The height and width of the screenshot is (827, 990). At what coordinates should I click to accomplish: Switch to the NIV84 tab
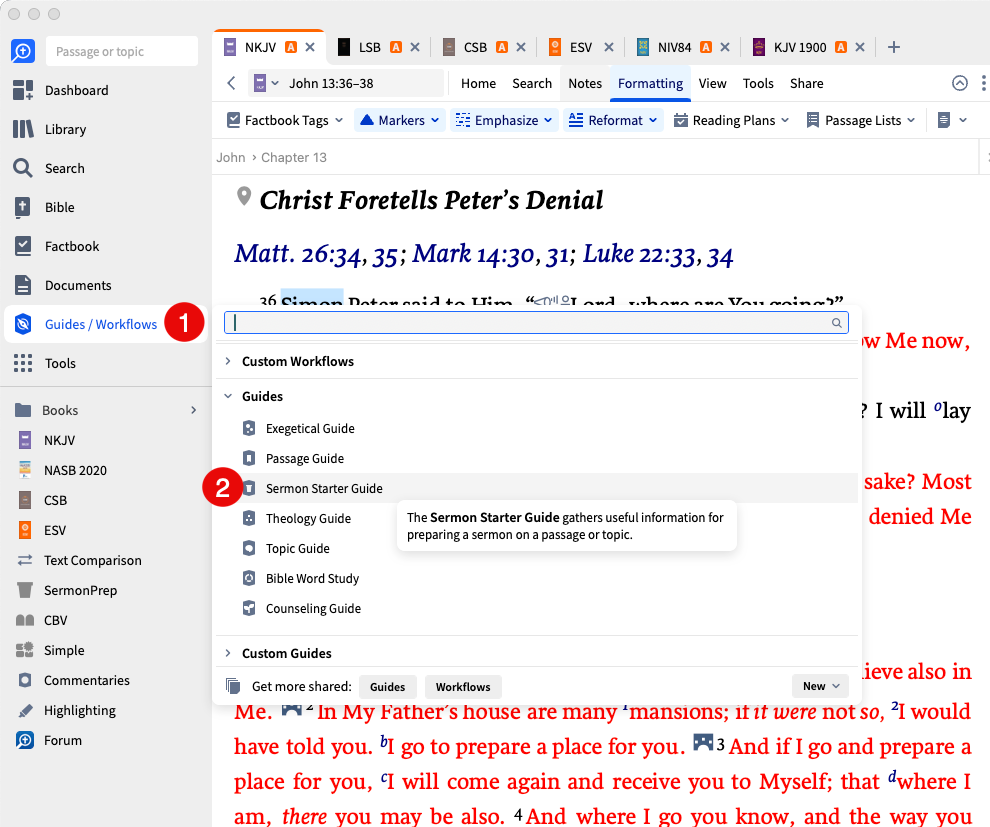674,47
